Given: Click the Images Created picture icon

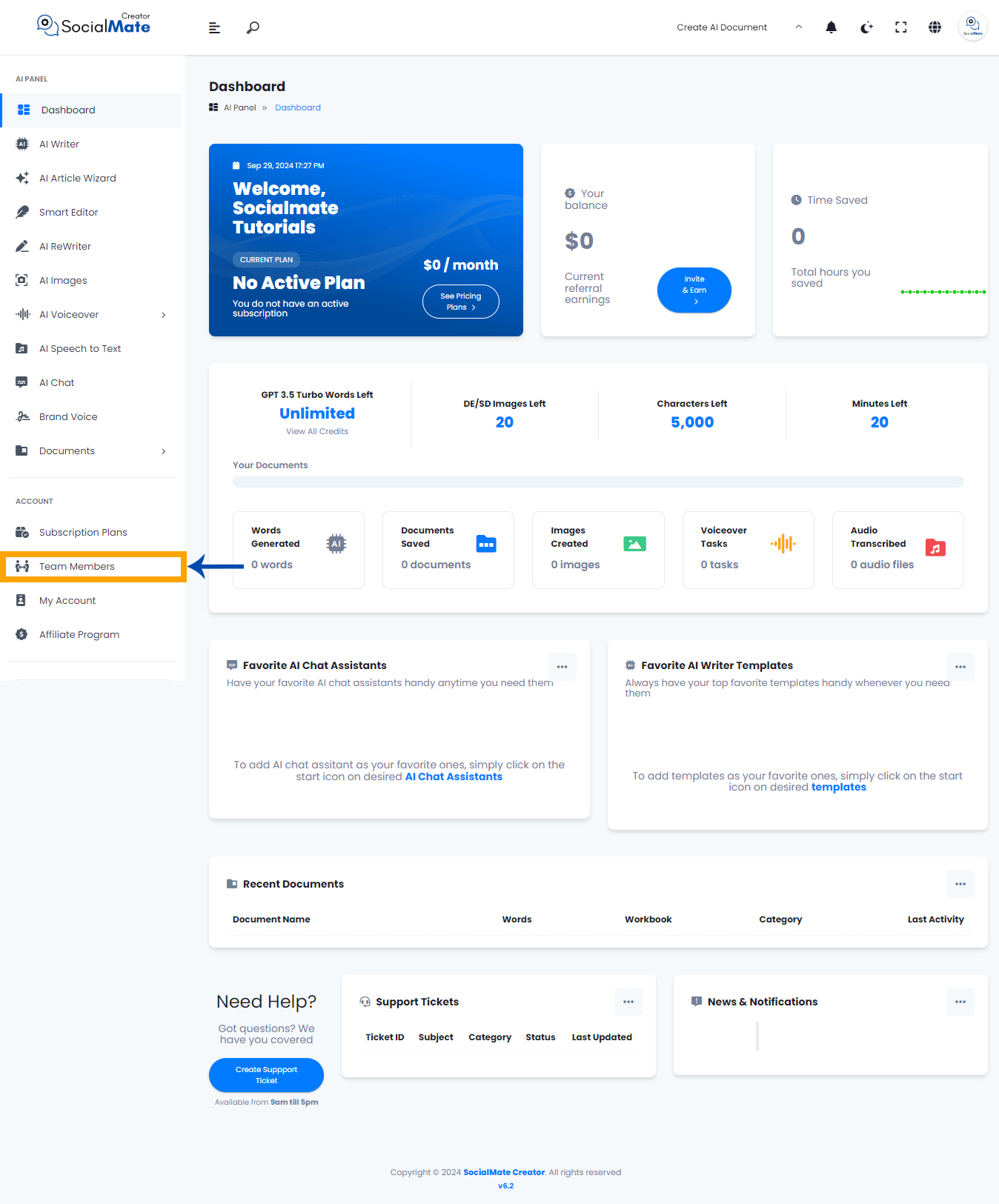Looking at the screenshot, I should pos(635,544).
